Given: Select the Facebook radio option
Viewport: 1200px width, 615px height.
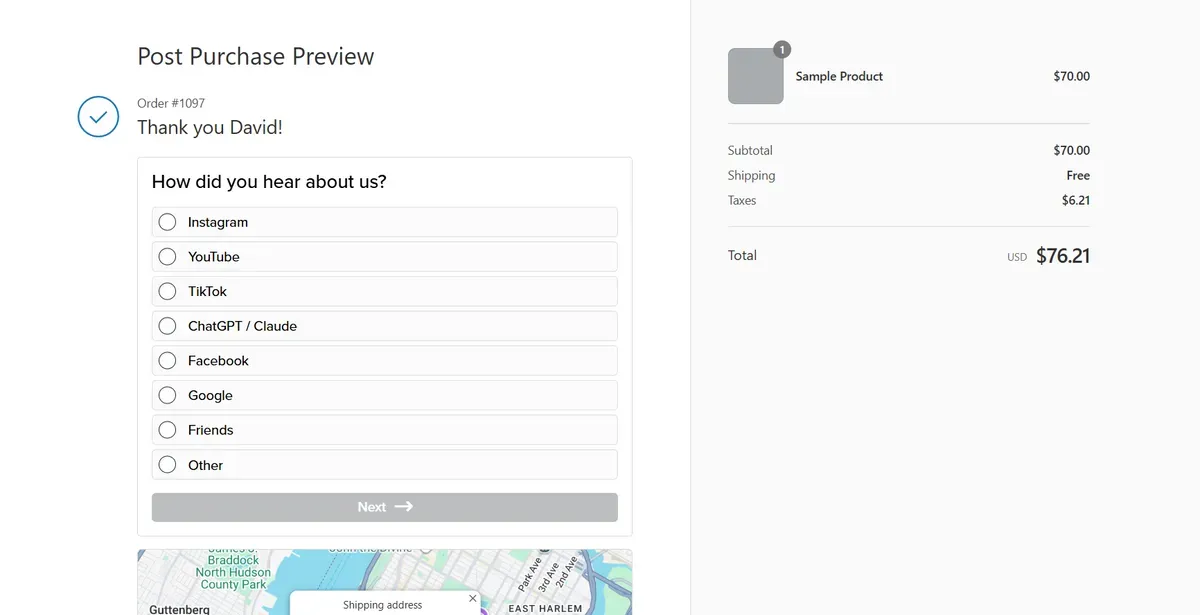Looking at the screenshot, I should click(384, 361).
